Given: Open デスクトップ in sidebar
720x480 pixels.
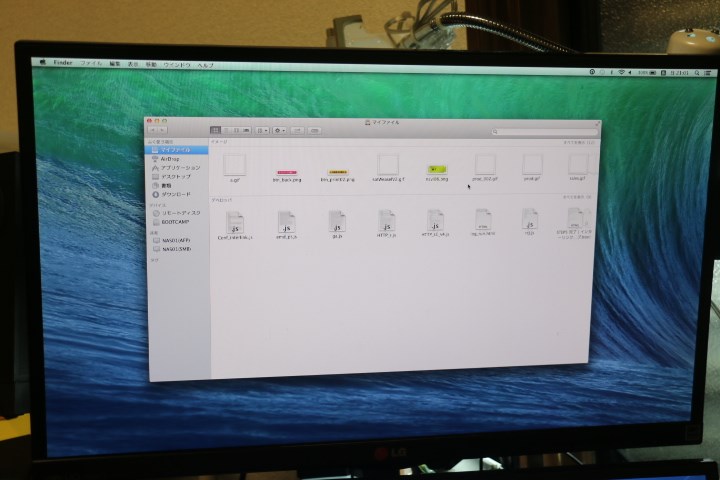Looking at the screenshot, I should pyautogui.click(x=177, y=176).
